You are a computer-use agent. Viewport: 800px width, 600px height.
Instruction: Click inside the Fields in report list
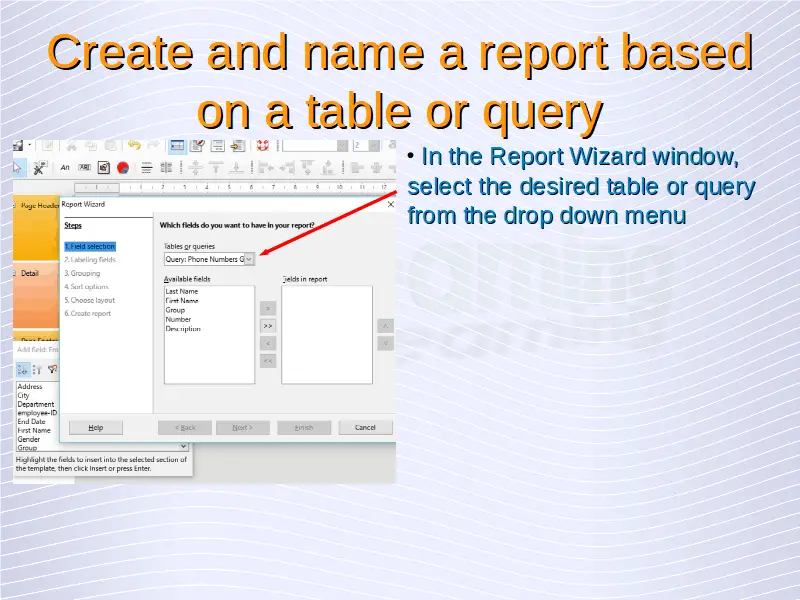pos(327,335)
